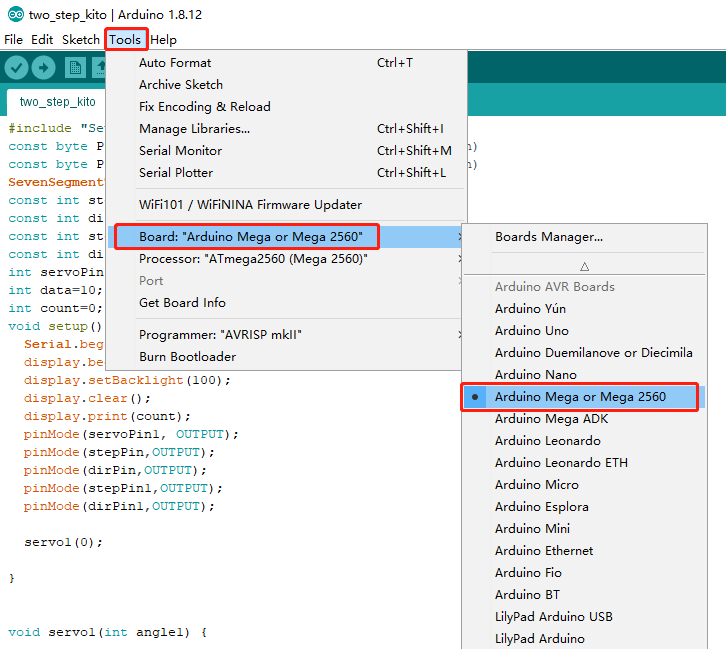
Task: Select Arduino Mega ADK board
Action: pos(584,419)
